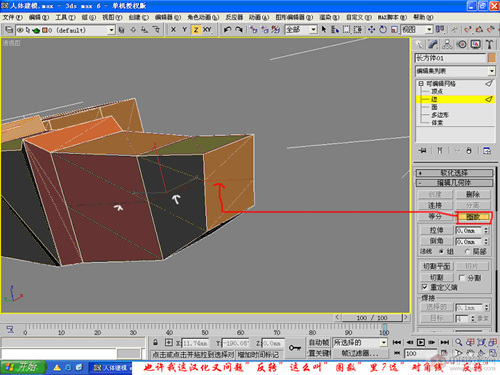Open the 所选择的 key filter dropdown
Image resolution: width=500 pixels, height=375 pixels.
[x=384, y=342]
